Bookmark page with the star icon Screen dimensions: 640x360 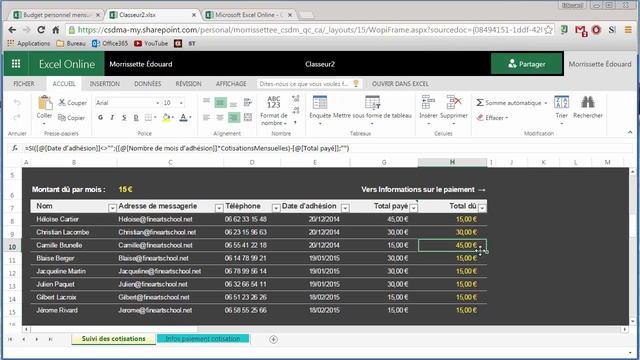pos(548,30)
